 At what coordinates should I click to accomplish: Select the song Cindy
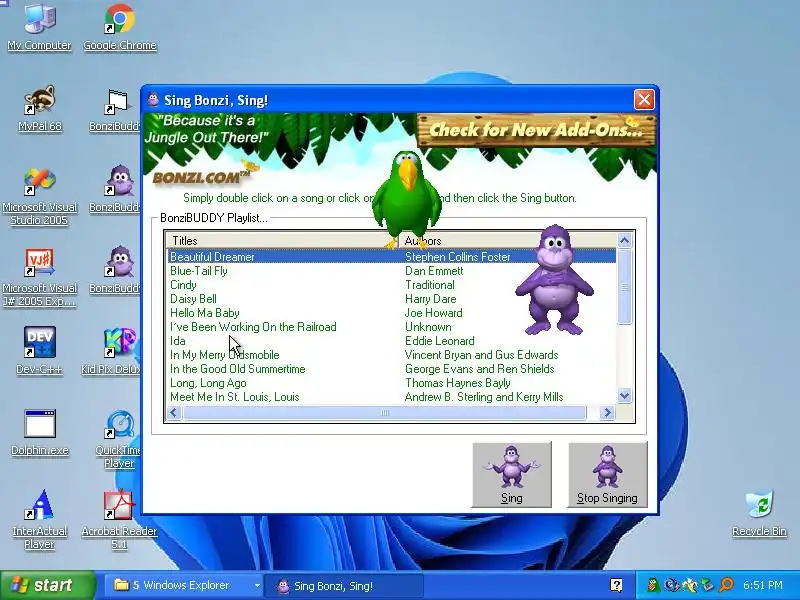pos(183,285)
